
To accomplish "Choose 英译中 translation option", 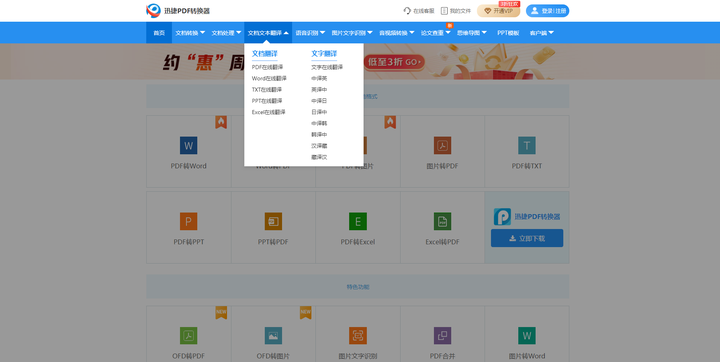I will 319,90.
